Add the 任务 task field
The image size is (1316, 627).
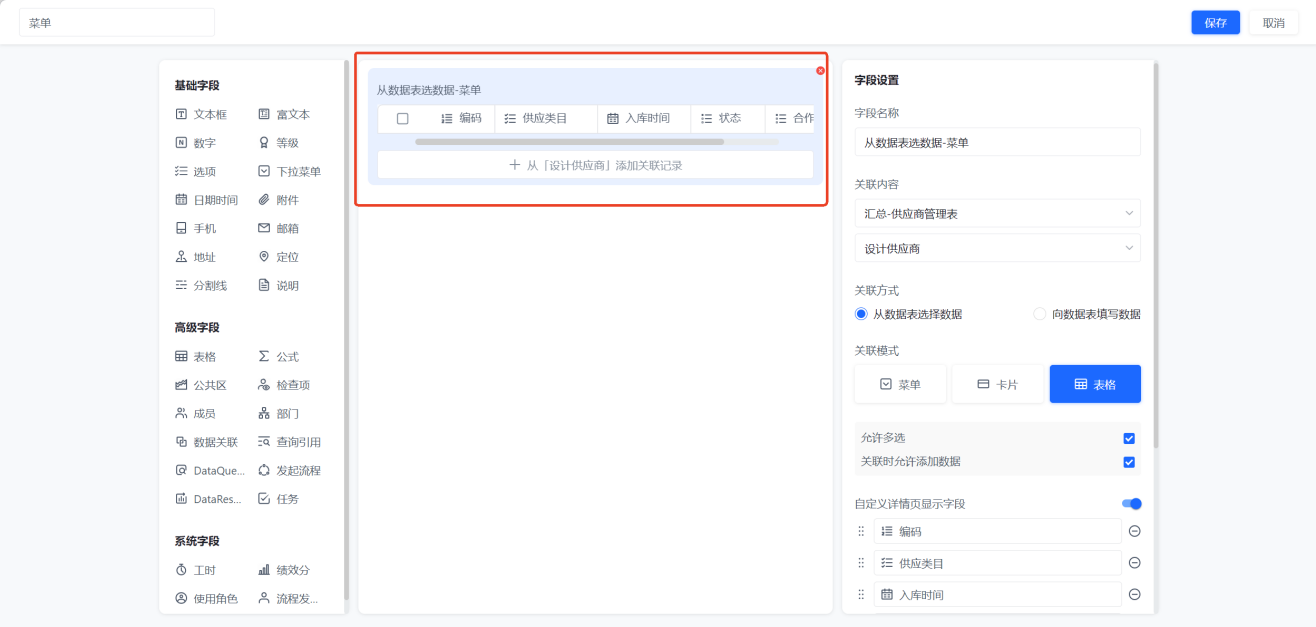tap(279, 499)
